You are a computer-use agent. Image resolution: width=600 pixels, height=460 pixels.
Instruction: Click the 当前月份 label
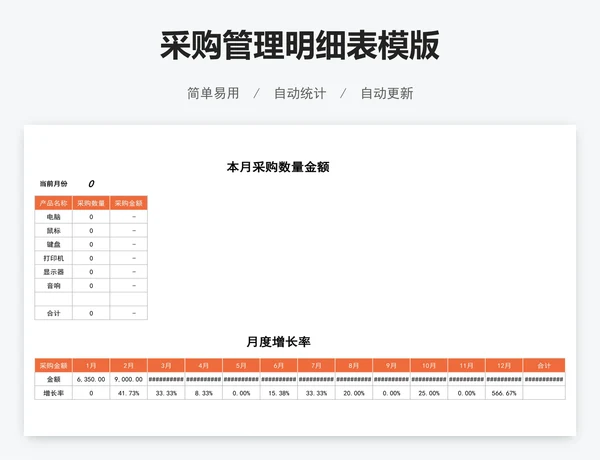tap(54, 184)
